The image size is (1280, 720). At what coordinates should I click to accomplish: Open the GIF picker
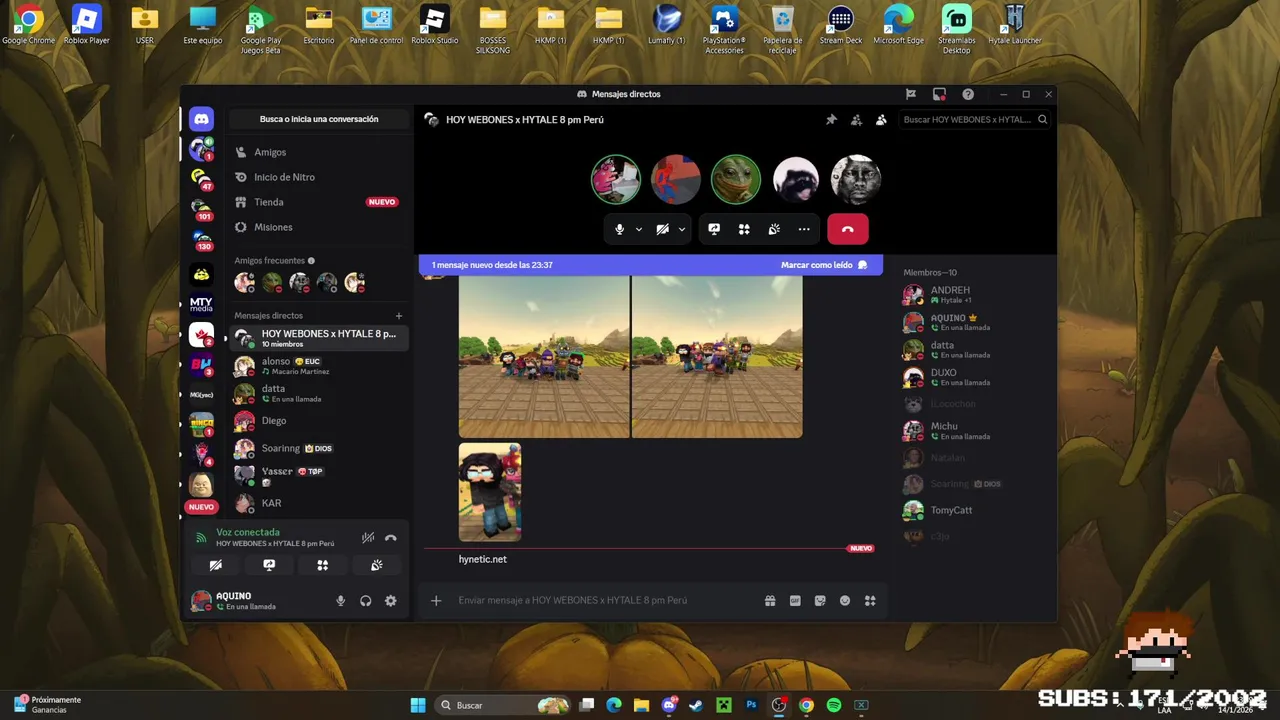click(x=795, y=600)
